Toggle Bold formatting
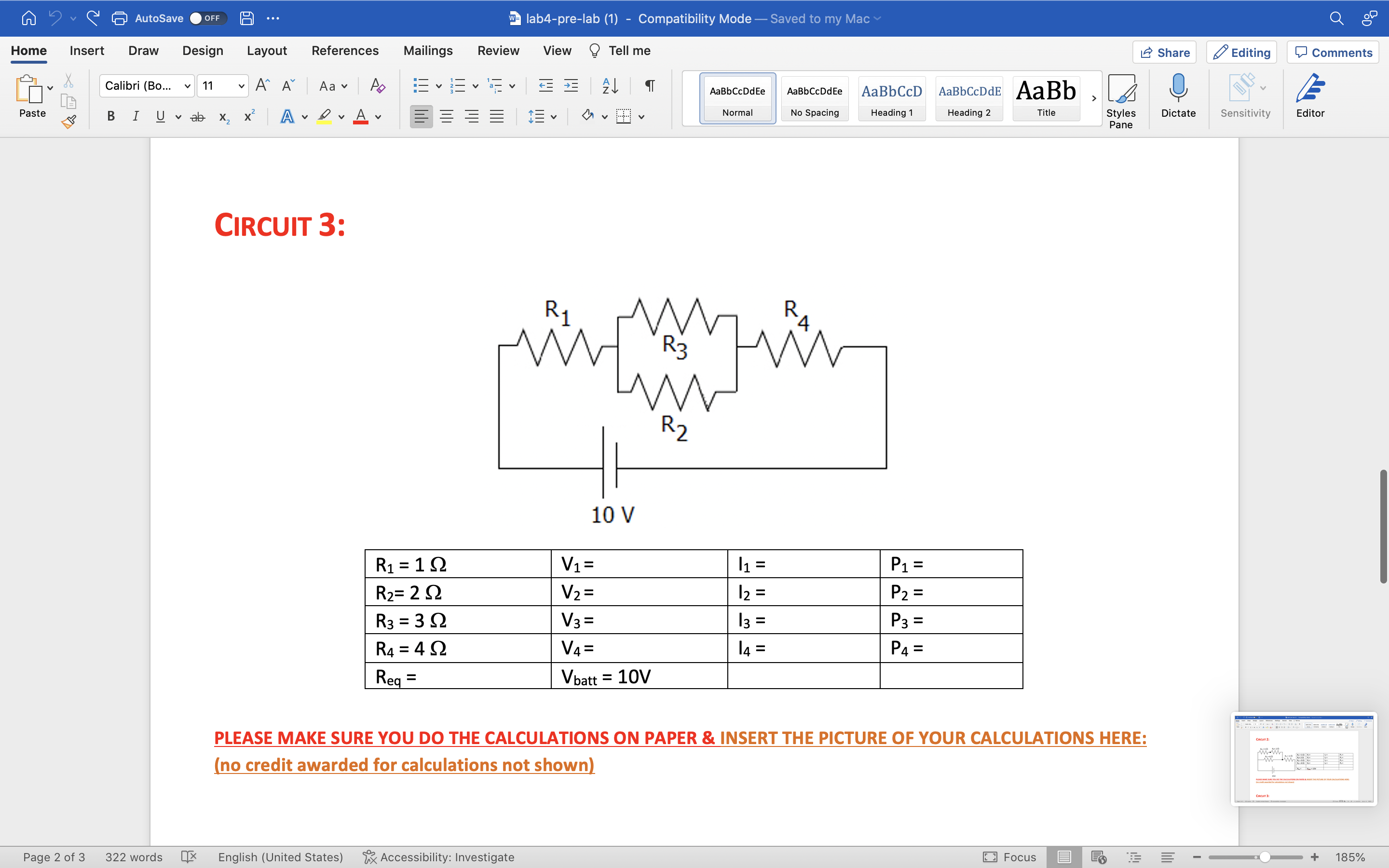The height and width of the screenshot is (868, 1389). 111,117
